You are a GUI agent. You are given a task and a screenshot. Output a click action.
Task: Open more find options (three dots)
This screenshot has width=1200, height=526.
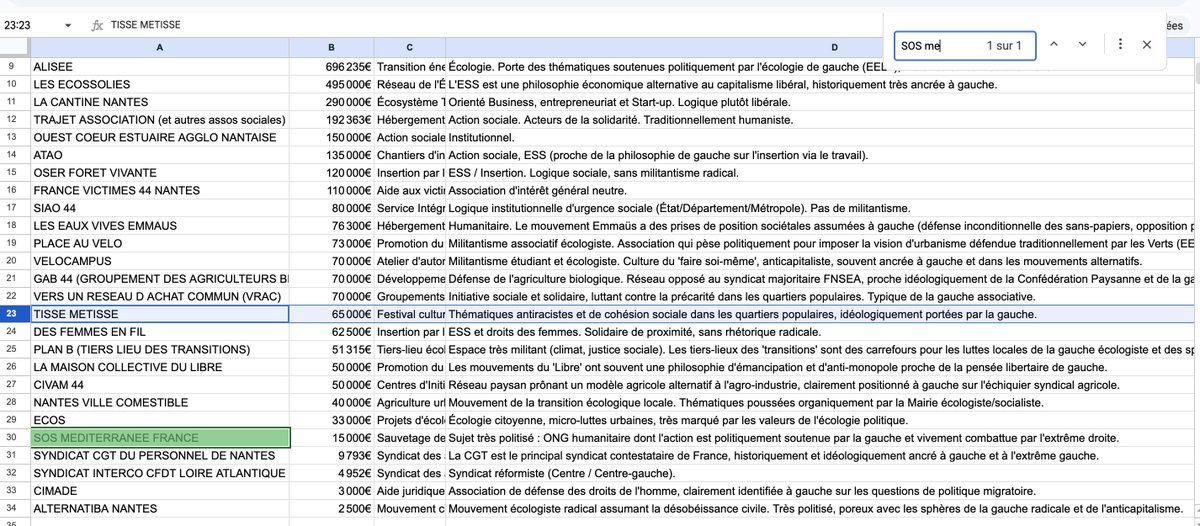tap(1121, 44)
